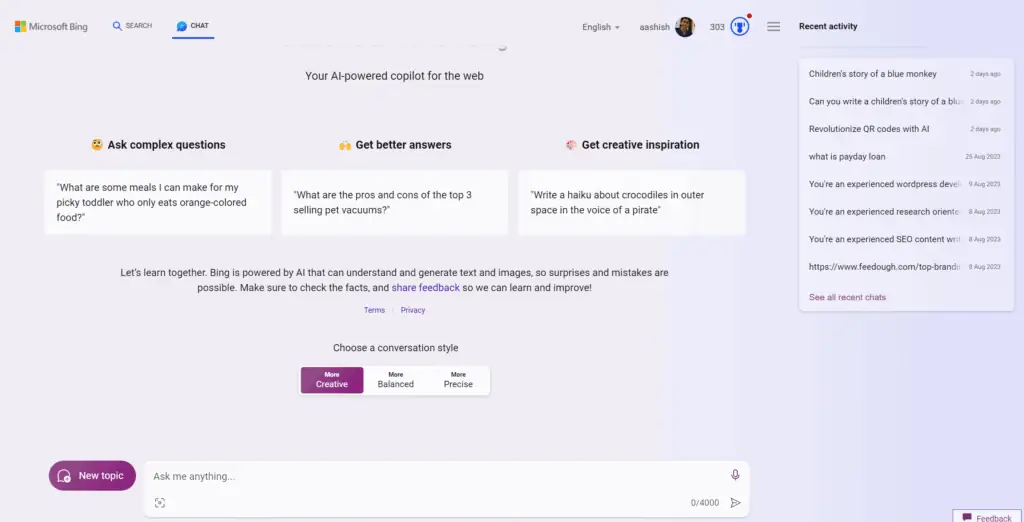Switch to the Chat tab
Screen dimensions: 1024x522
point(192,26)
